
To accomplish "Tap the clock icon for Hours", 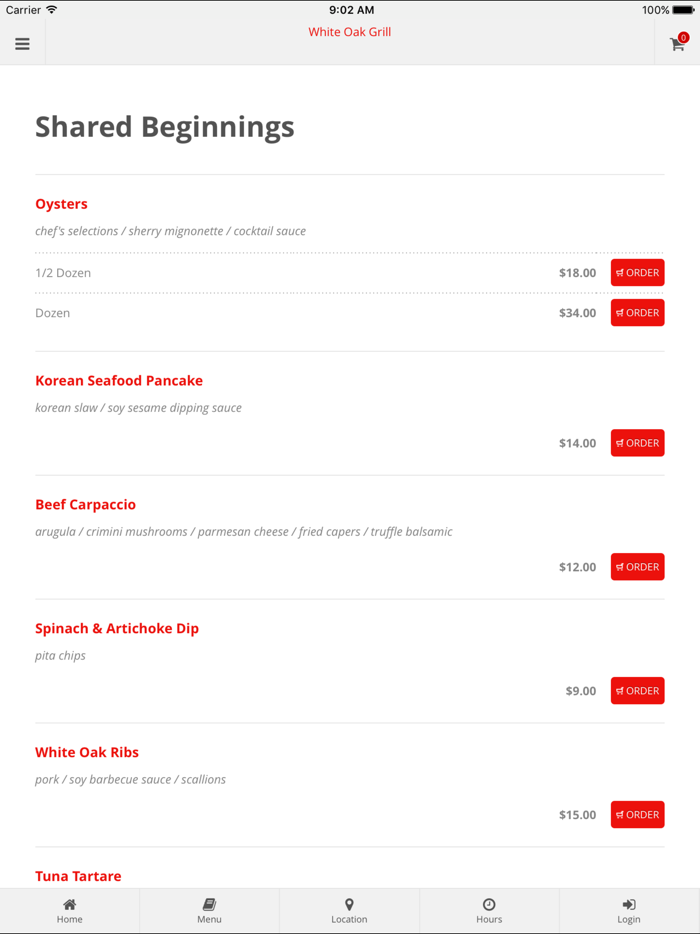I will 489,905.
